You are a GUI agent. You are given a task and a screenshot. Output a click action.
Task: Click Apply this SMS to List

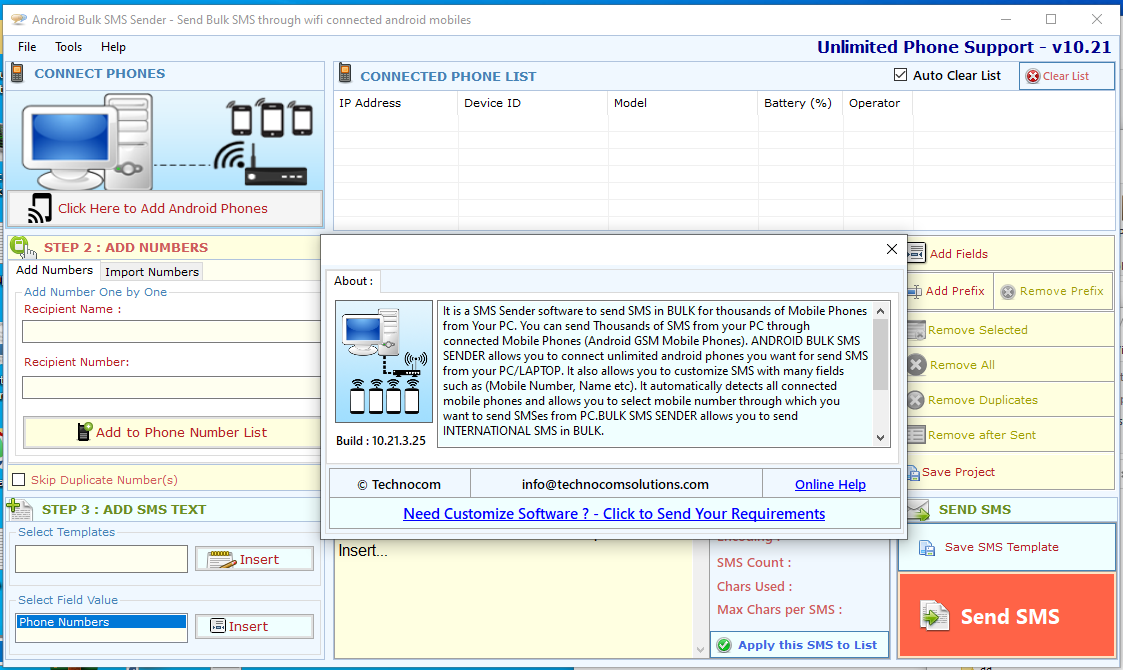tap(798, 645)
